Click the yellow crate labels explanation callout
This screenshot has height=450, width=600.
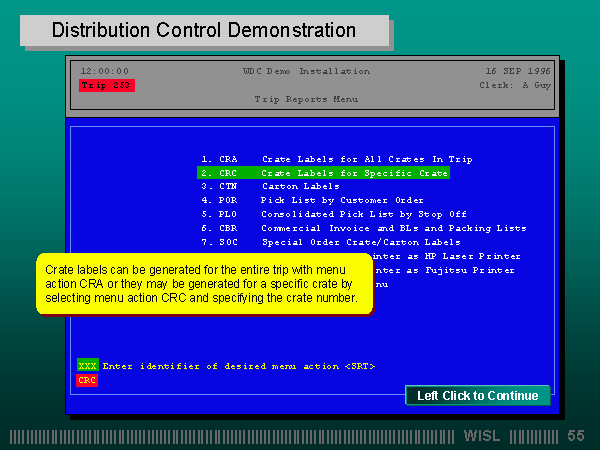click(x=204, y=284)
